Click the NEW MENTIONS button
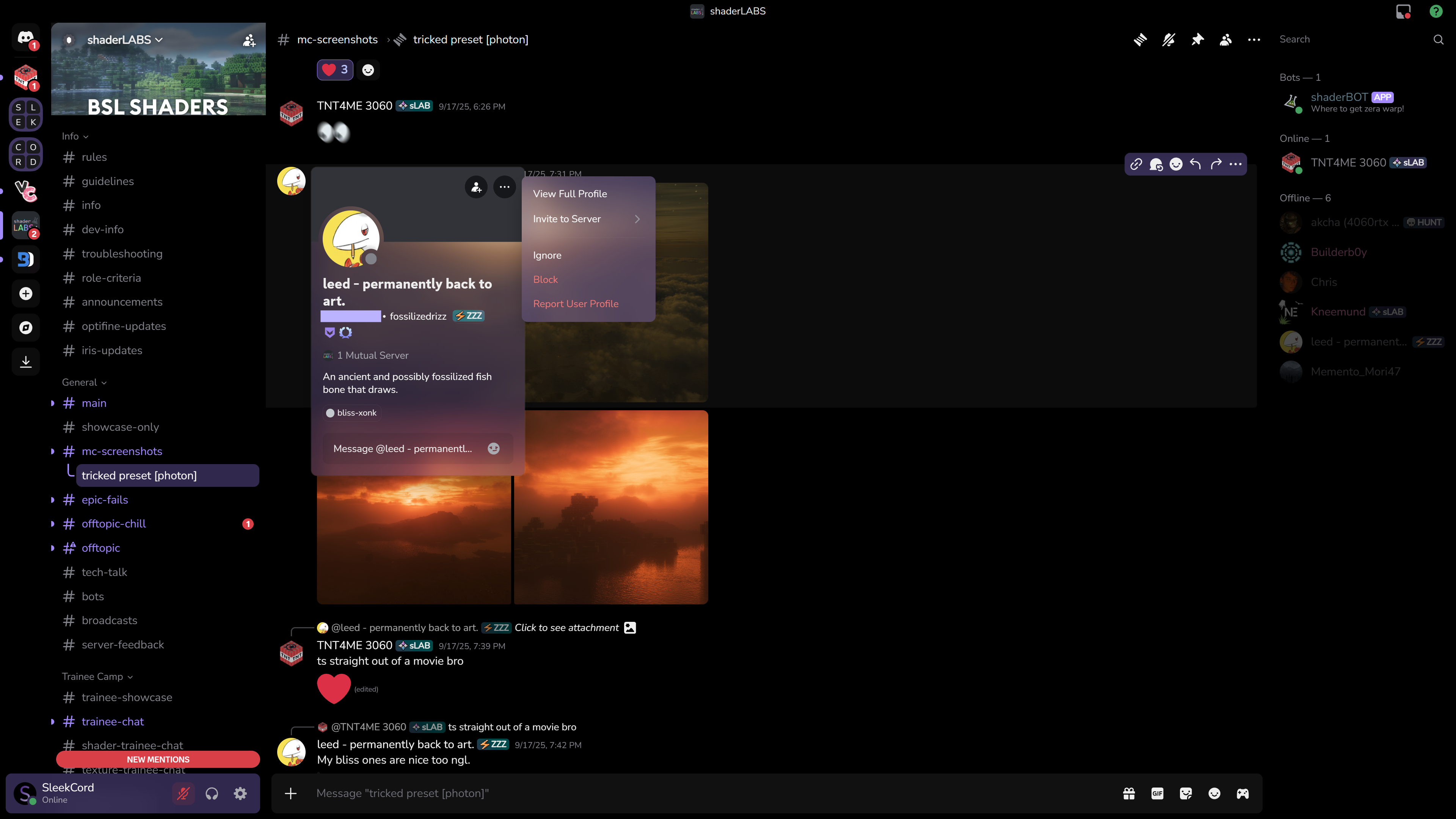1456x819 pixels. click(x=158, y=759)
